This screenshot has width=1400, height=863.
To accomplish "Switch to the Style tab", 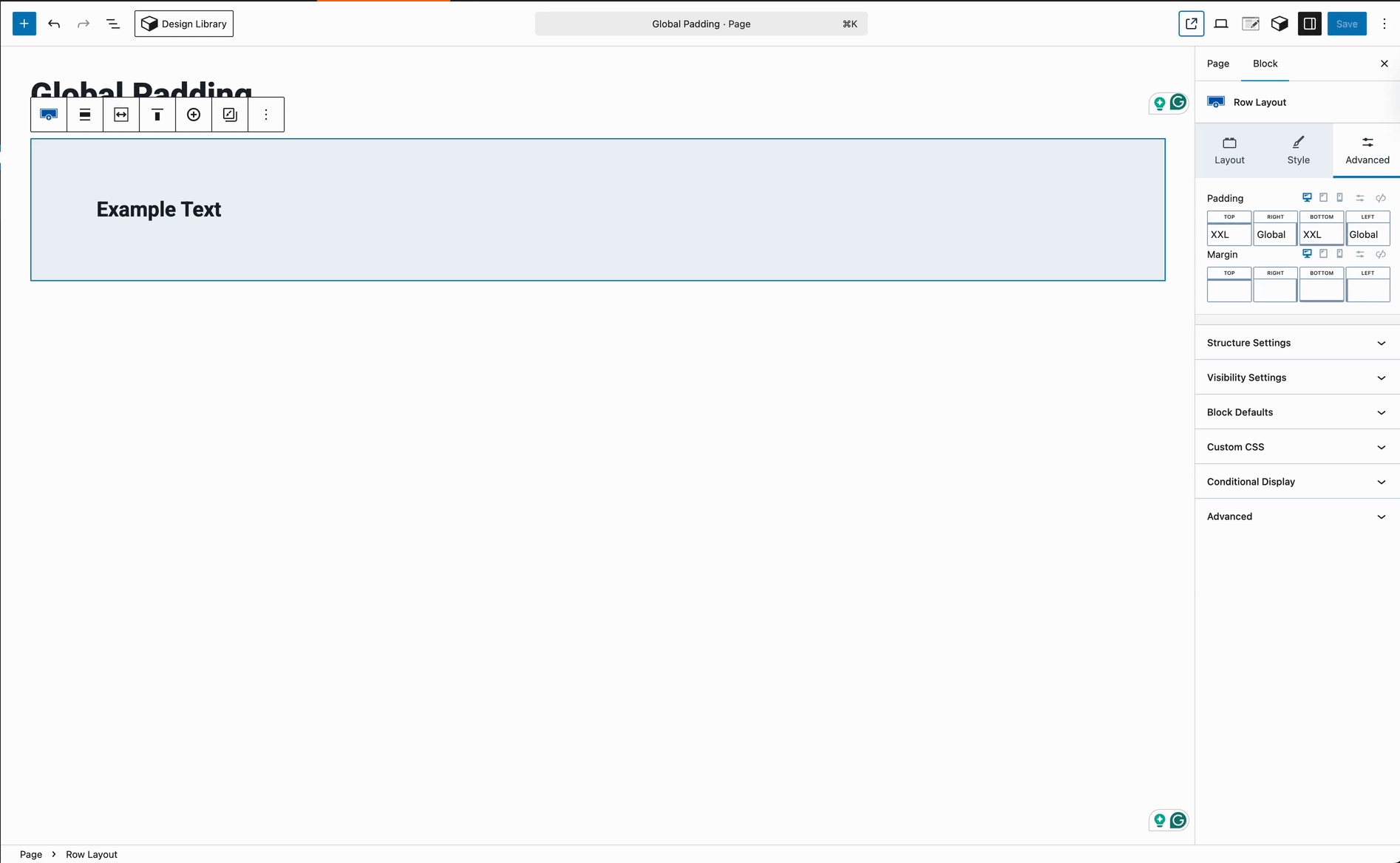I will [1298, 150].
